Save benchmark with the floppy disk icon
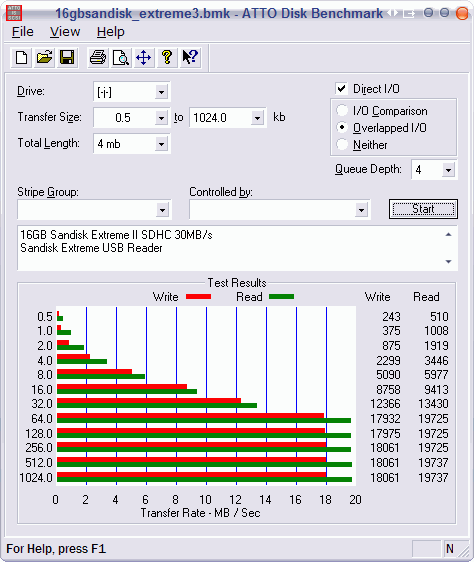The image size is (474, 562). pos(67,57)
